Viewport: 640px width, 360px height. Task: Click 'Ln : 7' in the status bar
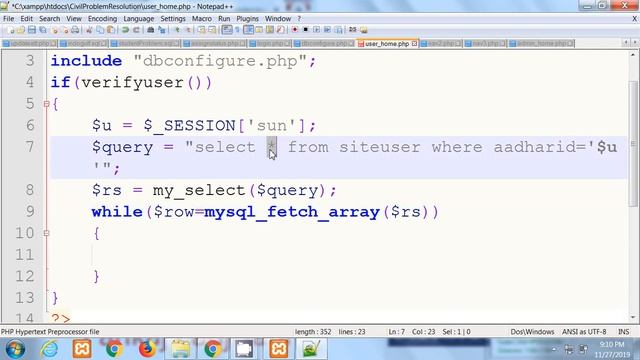tap(396, 332)
